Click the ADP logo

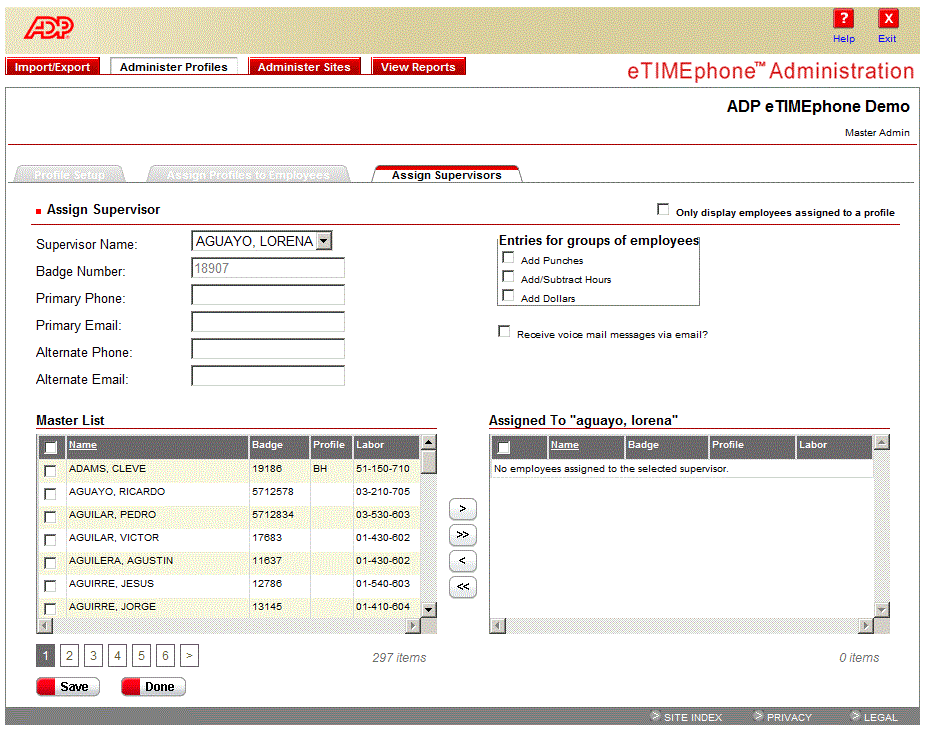coord(49,27)
